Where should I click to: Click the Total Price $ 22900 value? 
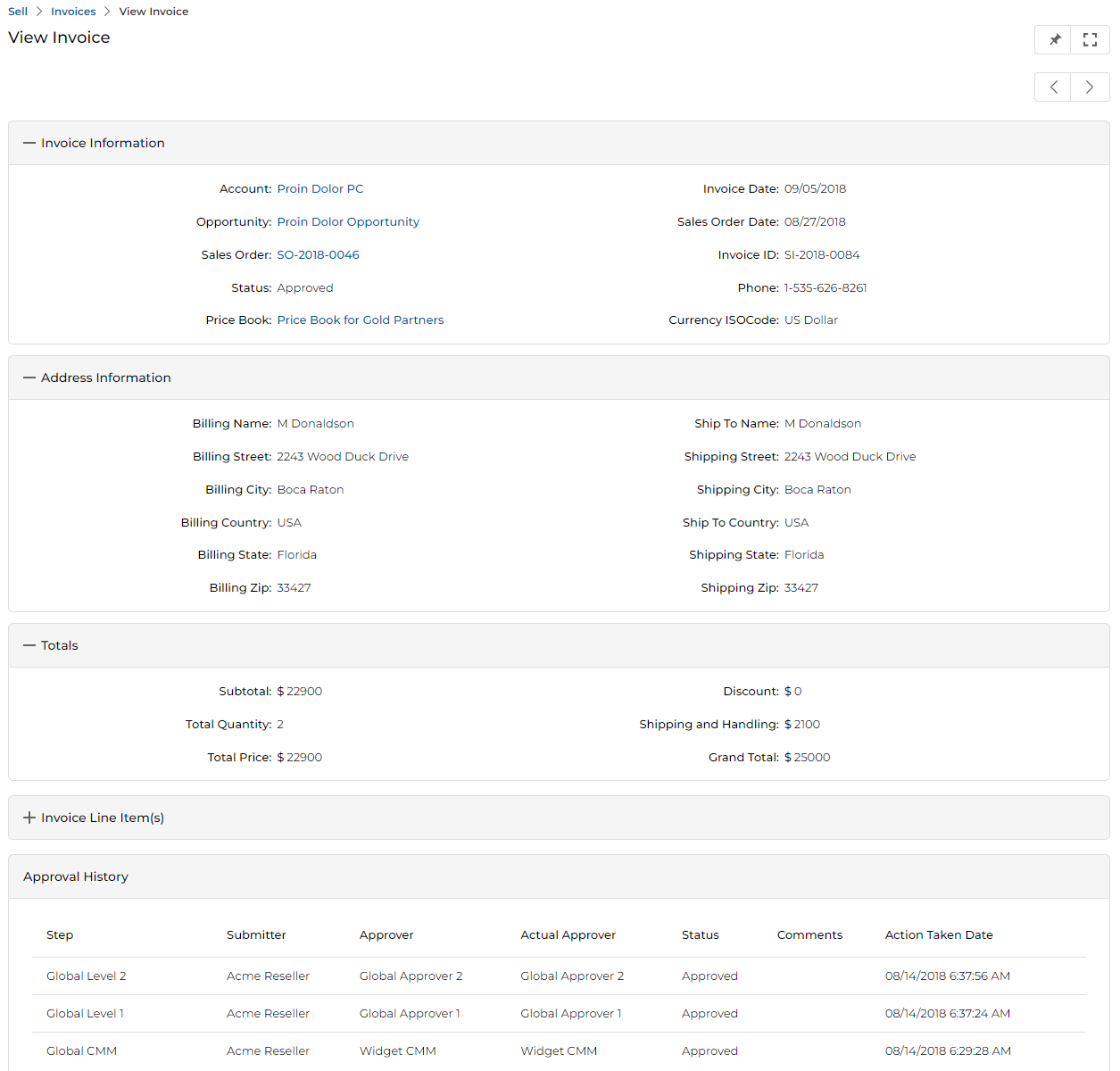coord(300,757)
